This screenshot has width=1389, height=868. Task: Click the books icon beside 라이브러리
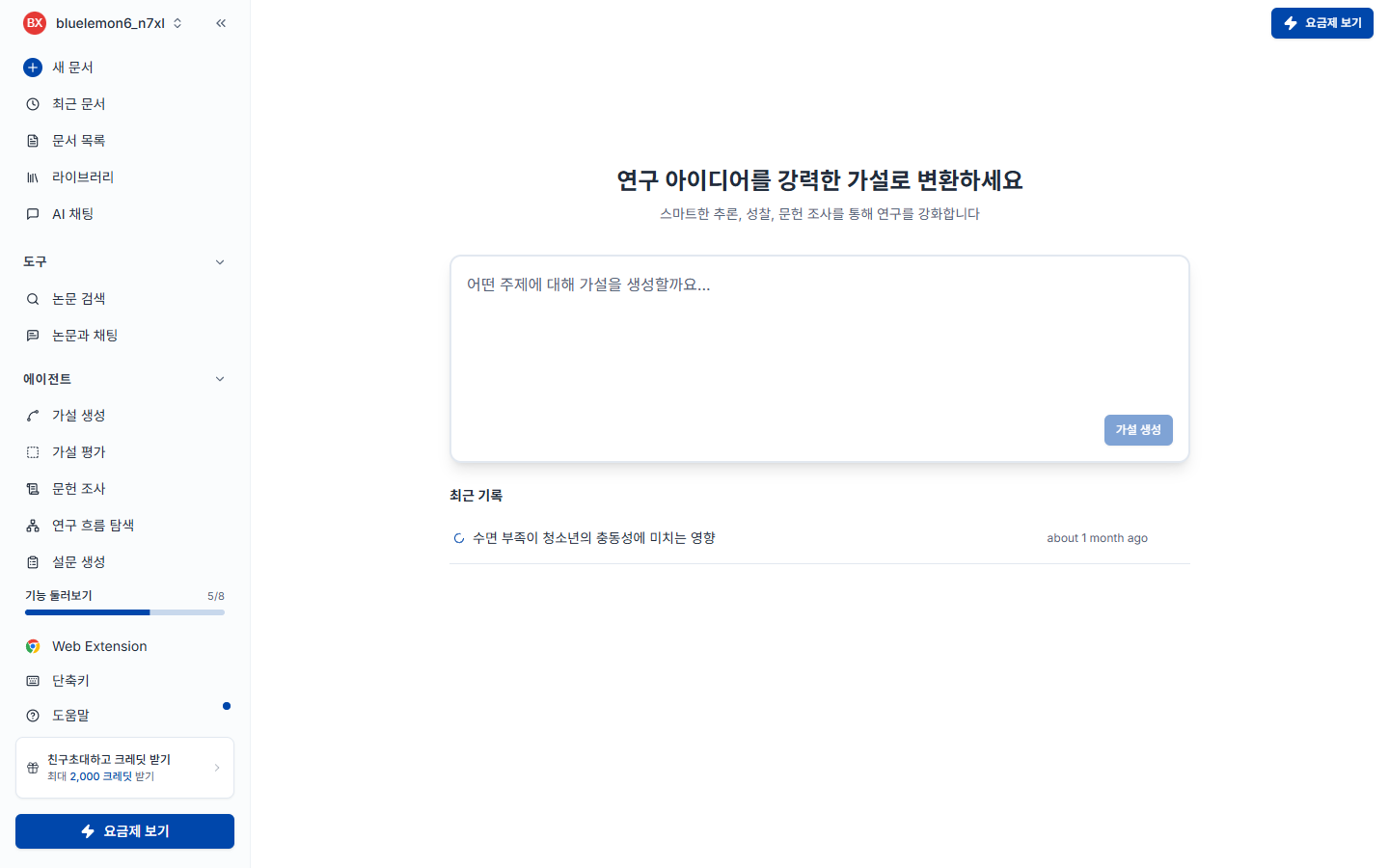coord(33,177)
